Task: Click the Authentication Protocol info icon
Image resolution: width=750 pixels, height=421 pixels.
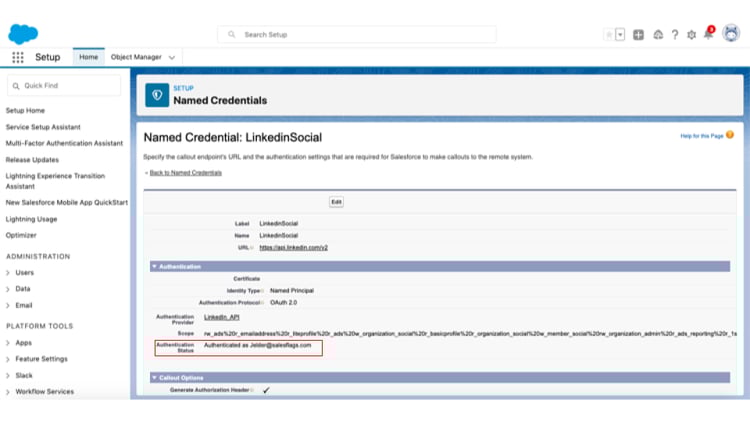Action: click(263, 303)
